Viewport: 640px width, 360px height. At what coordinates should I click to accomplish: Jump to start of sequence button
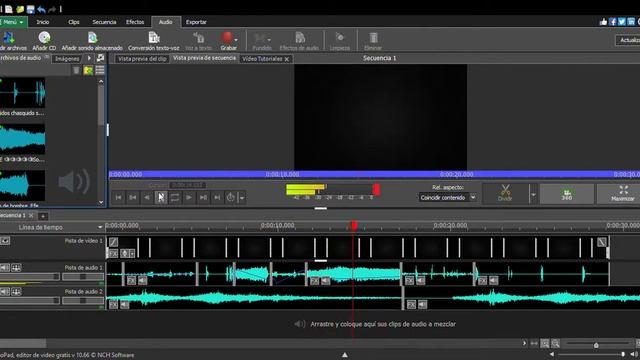coord(118,198)
